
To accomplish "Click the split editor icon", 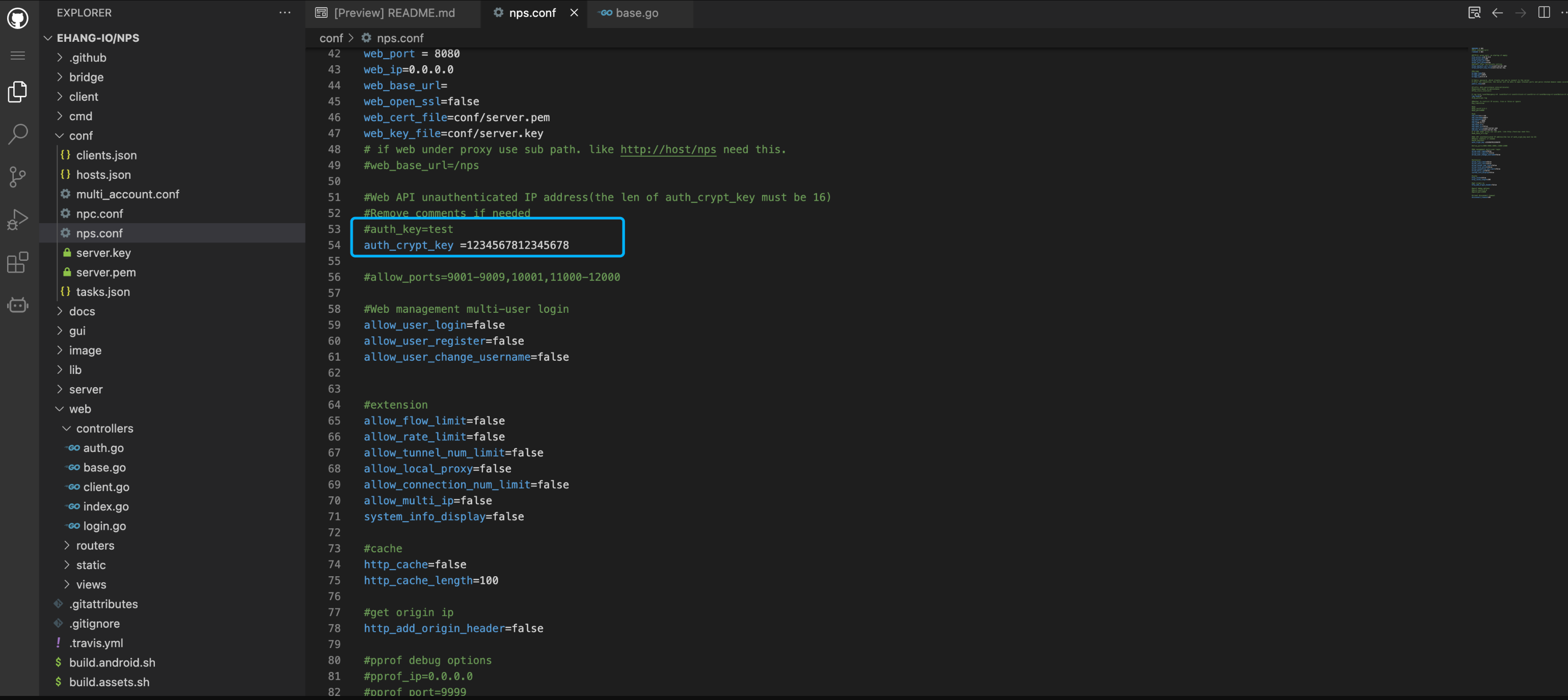I will pyautogui.click(x=1544, y=13).
